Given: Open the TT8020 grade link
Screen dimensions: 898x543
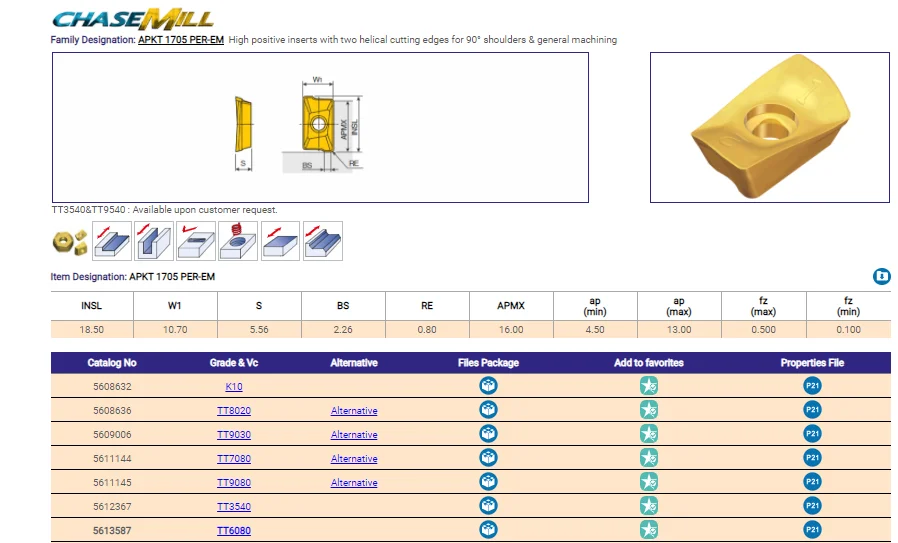Looking at the screenshot, I should click(x=234, y=411).
